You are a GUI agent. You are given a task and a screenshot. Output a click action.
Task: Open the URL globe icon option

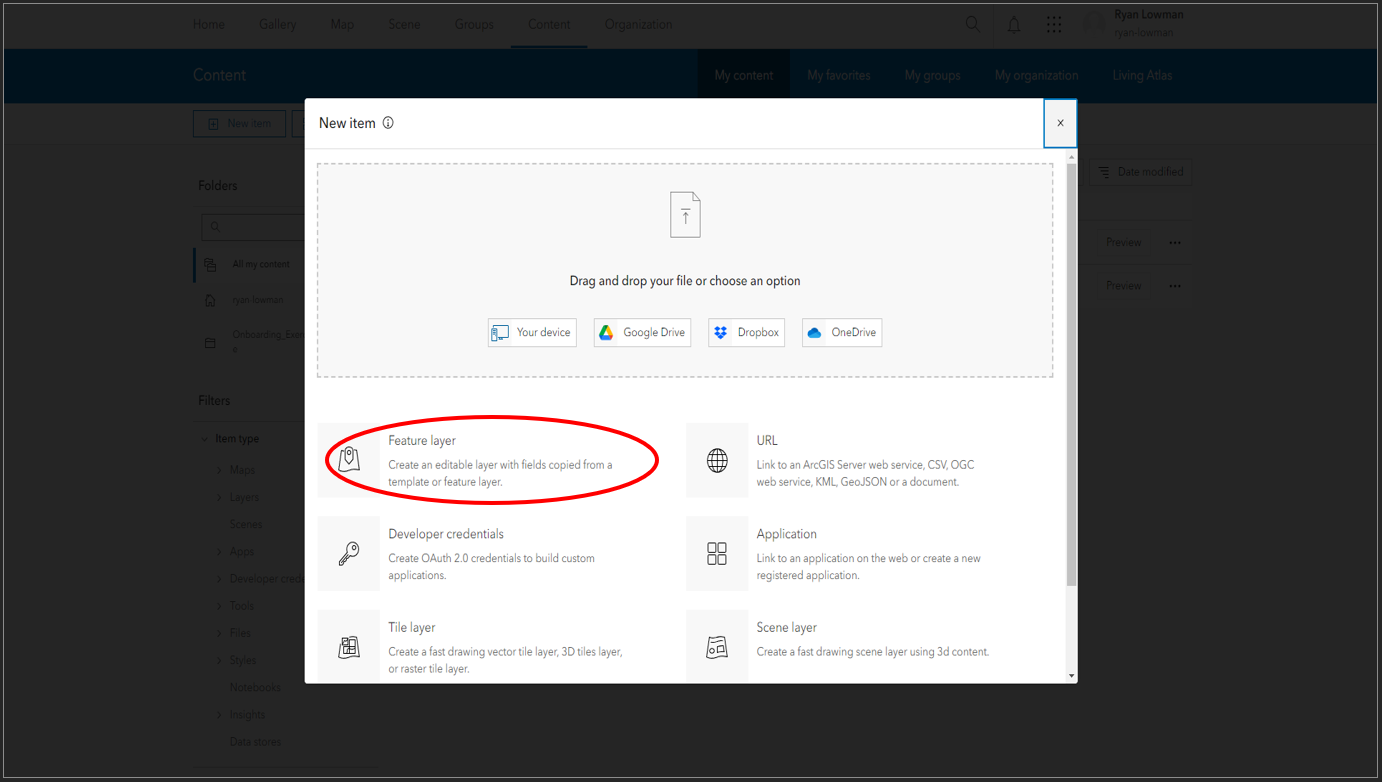(x=717, y=459)
